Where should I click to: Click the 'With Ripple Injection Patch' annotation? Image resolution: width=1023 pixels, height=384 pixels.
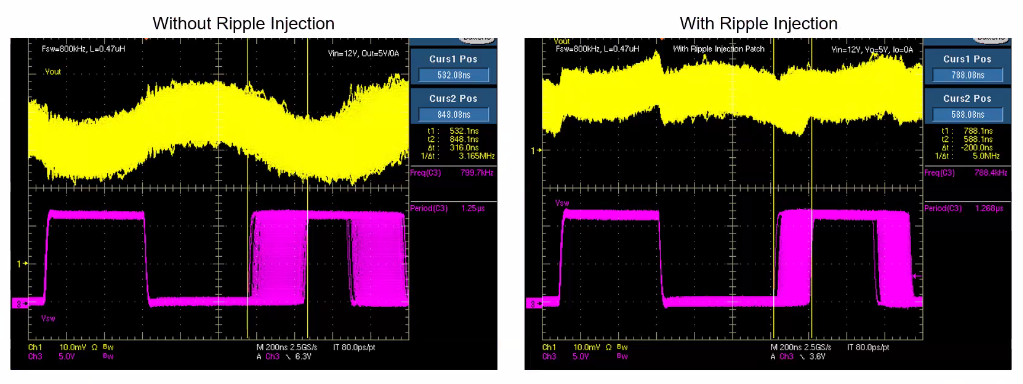(x=718, y=50)
